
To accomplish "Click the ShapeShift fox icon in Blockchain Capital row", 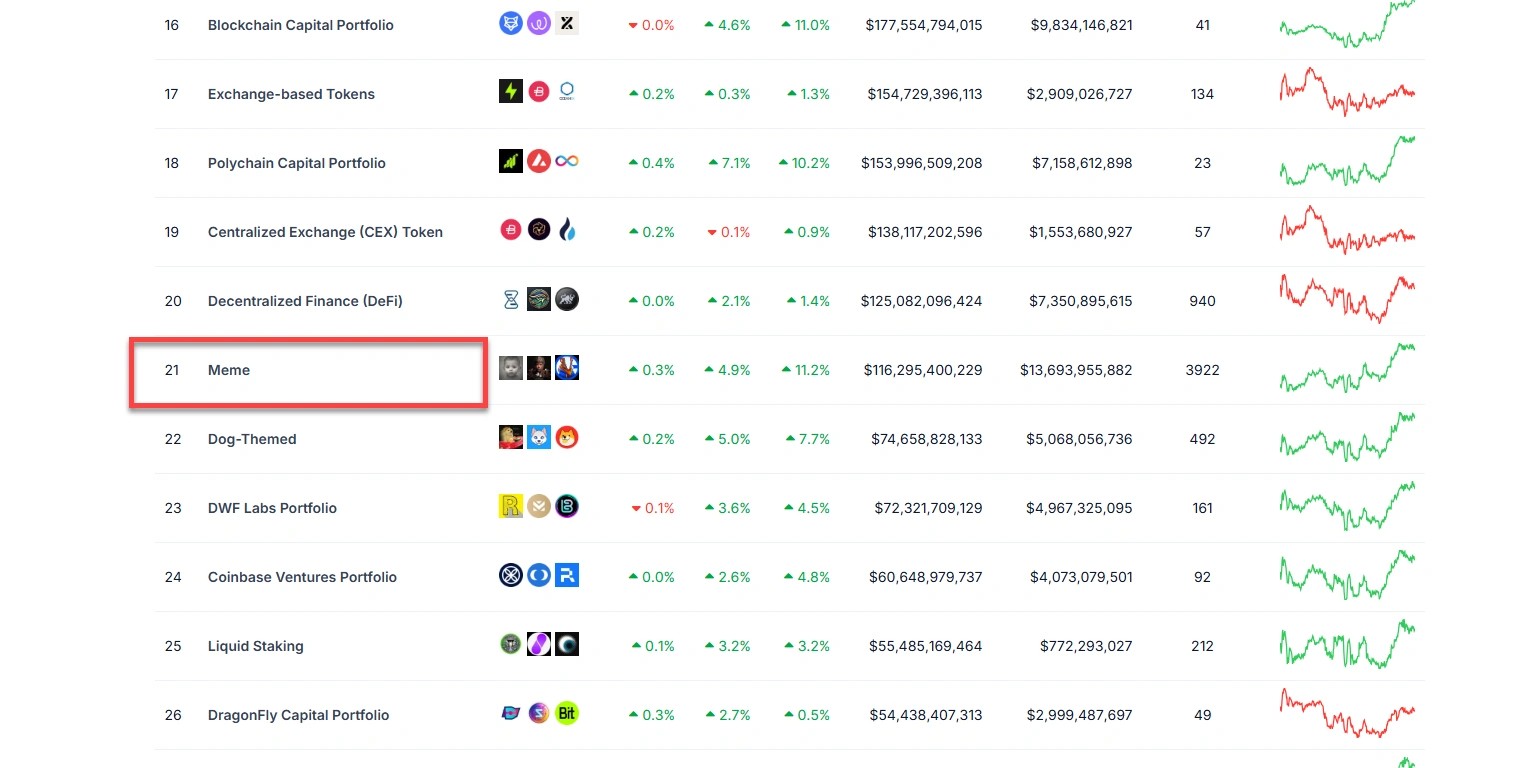I will click(511, 24).
